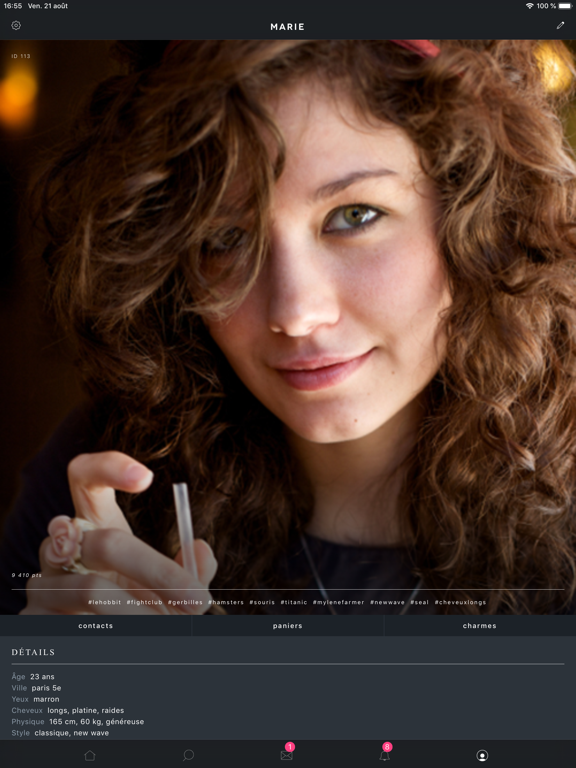
Task: Tap the #fightclub hashtag
Action: point(144,602)
